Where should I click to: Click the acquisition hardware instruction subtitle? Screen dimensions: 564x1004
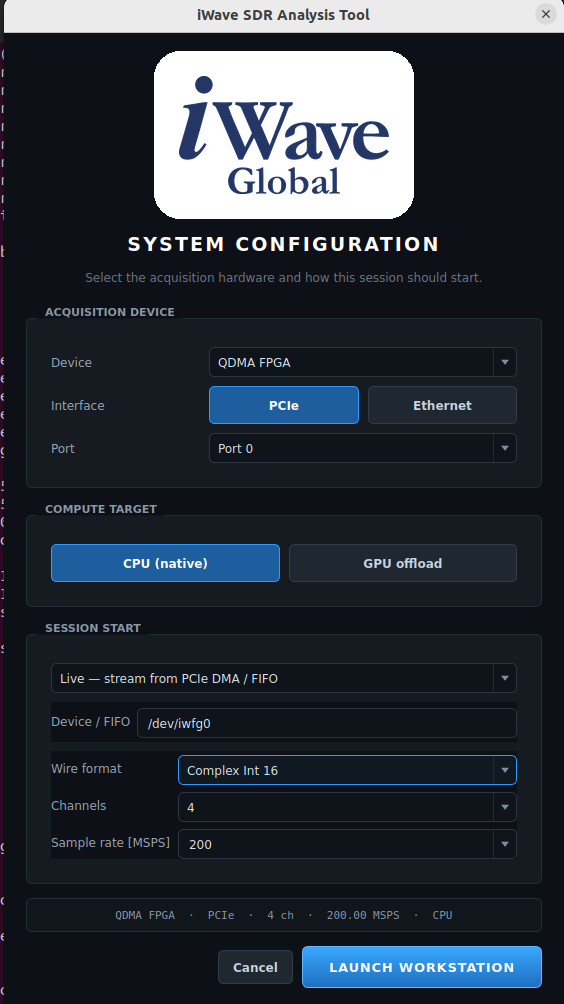(284, 278)
